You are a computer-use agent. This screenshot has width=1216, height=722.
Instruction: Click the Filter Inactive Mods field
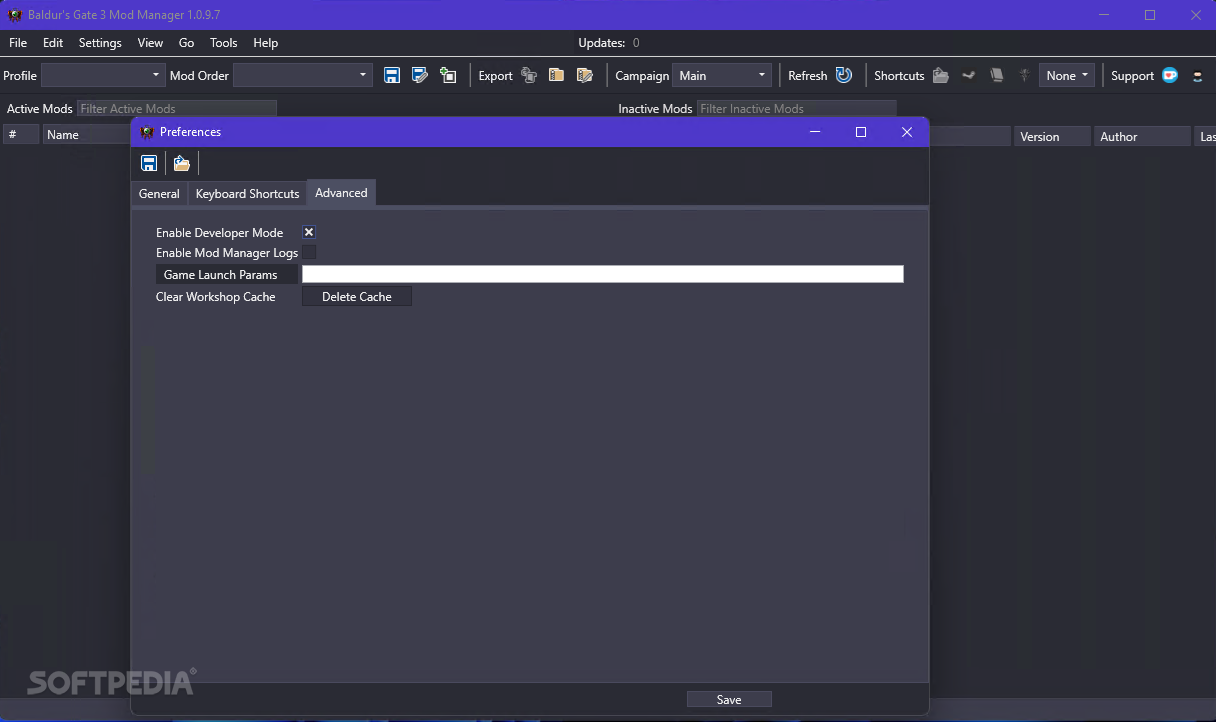797,109
